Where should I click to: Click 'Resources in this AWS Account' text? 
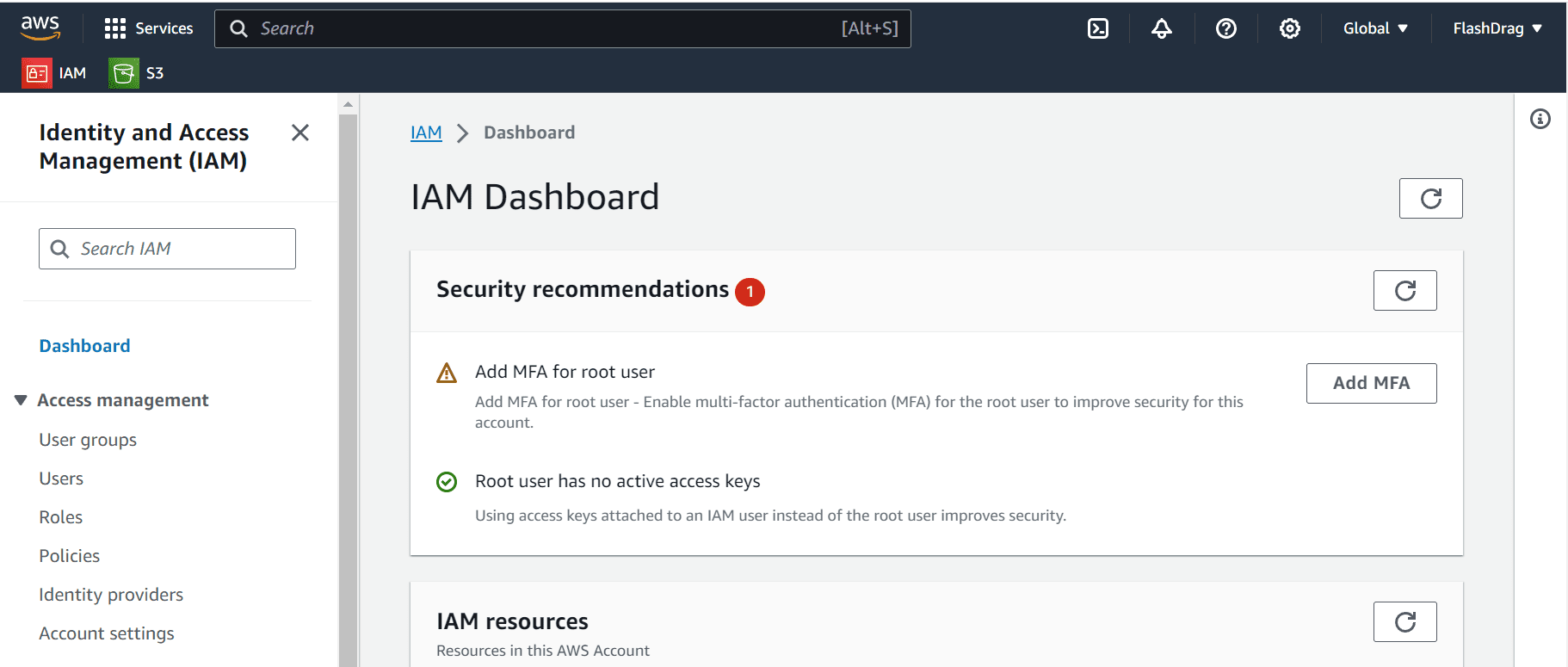[542, 651]
